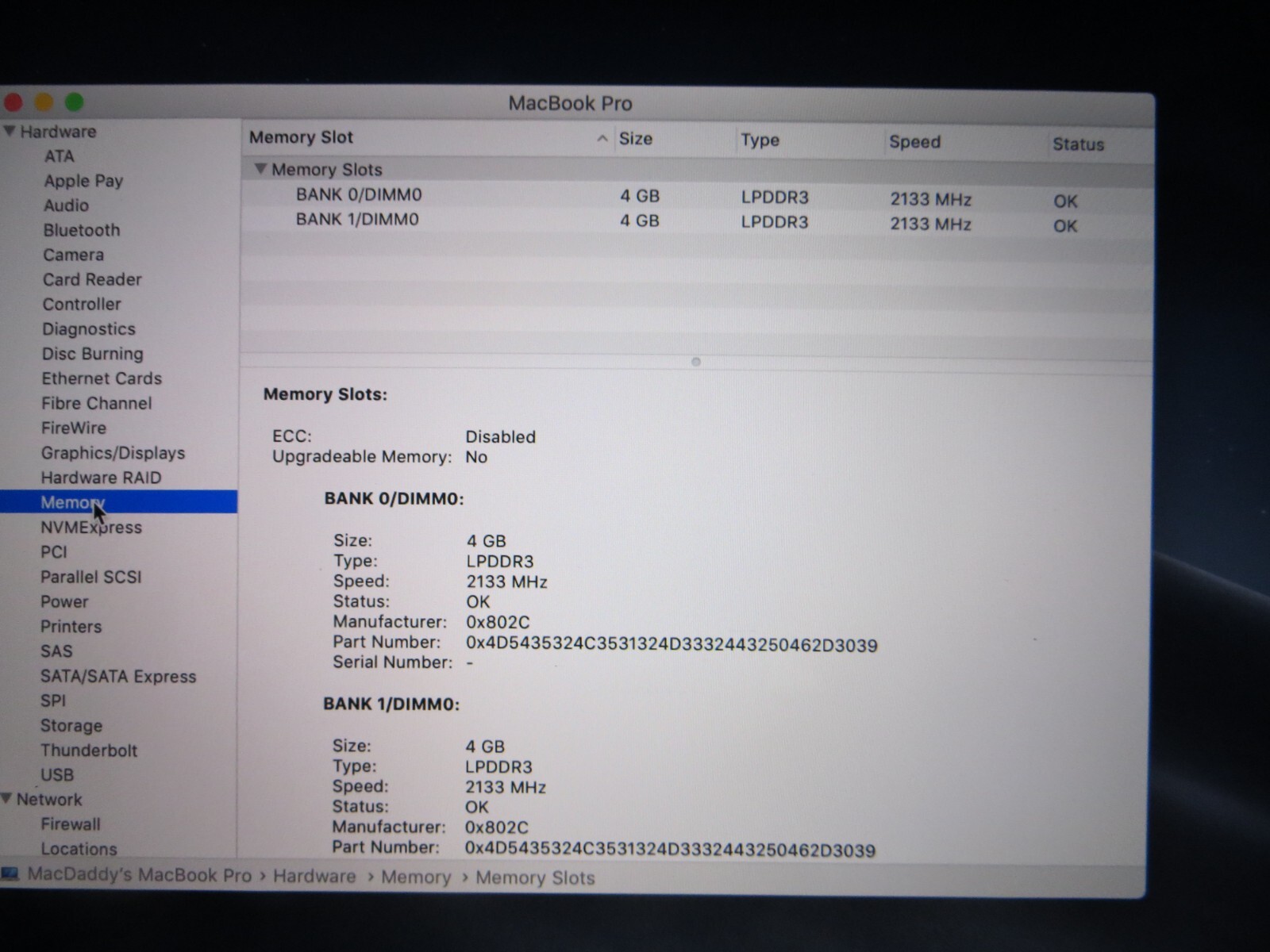Screen dimensions: 1270x952
Task: Select BANK 0/DIMM0 table row
Action: pos(698,197)
